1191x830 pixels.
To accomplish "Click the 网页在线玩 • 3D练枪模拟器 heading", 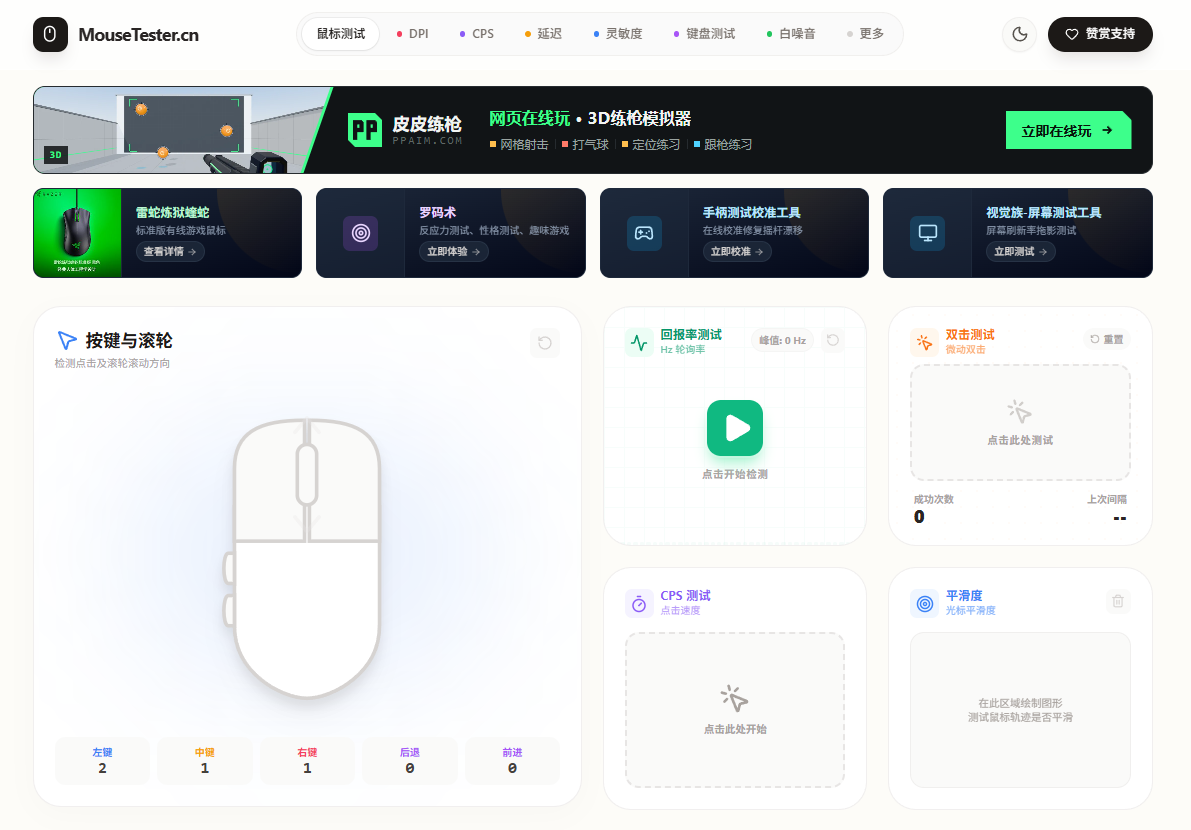I will click(590, 118).
